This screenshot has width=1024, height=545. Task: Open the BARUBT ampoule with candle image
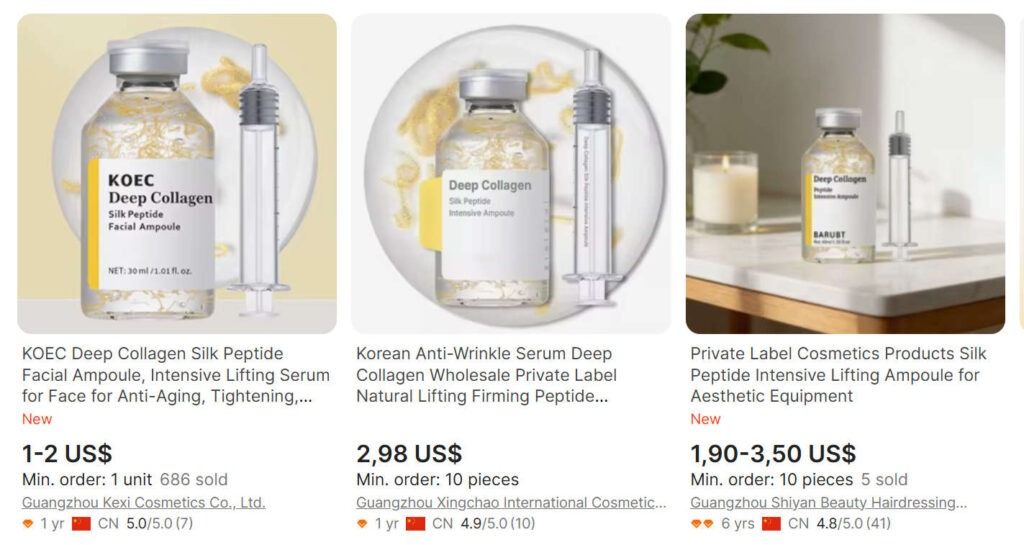[x=845, y=174]
